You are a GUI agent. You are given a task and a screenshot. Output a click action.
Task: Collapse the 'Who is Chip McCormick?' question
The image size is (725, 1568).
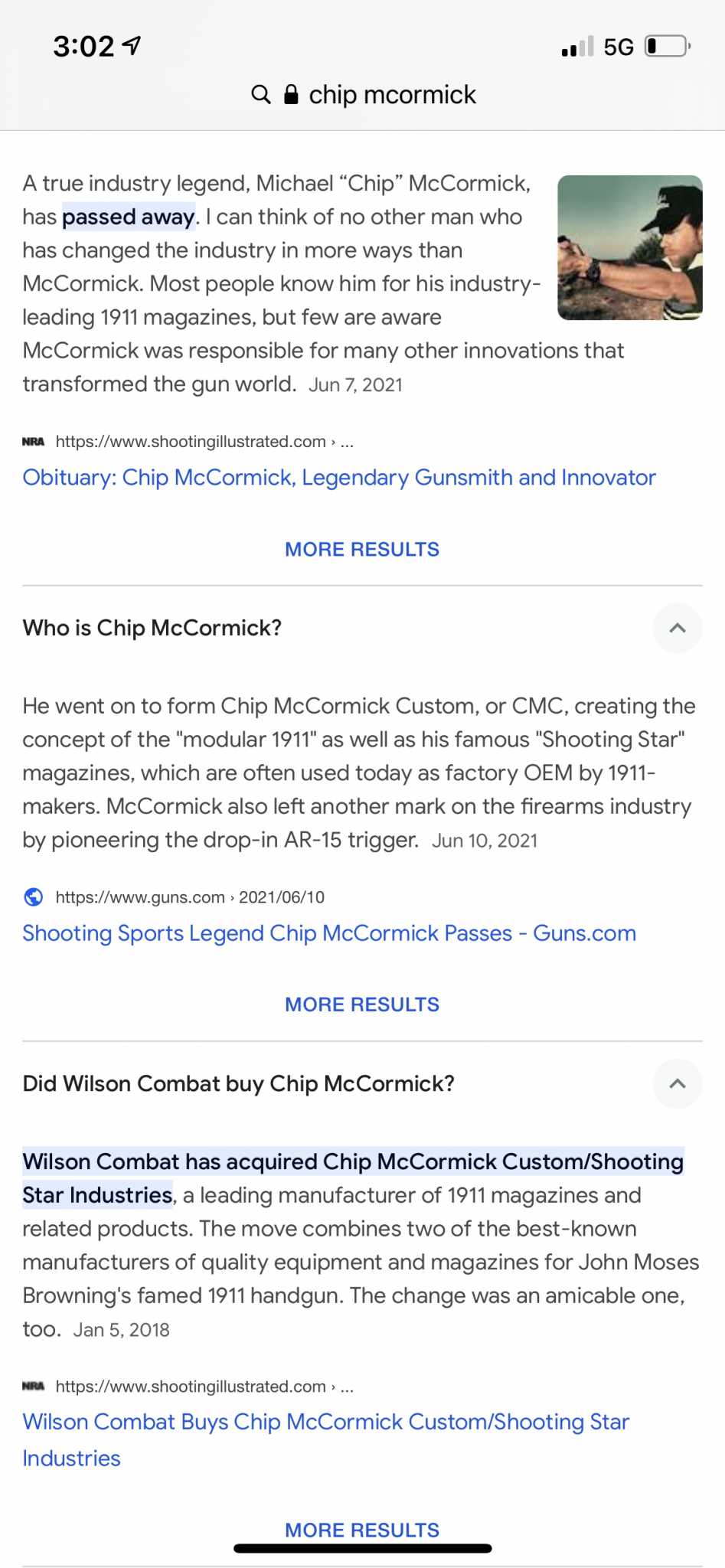point(678,628)
